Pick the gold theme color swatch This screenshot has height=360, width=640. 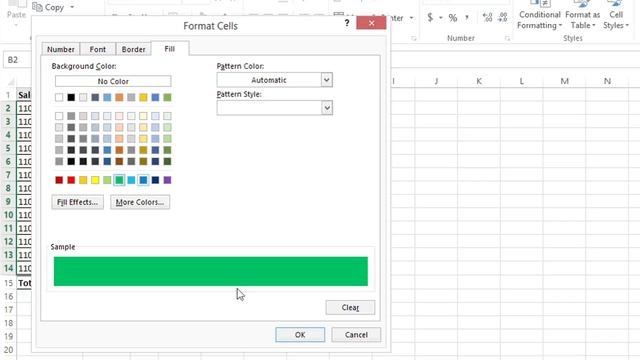pos(143,97)
